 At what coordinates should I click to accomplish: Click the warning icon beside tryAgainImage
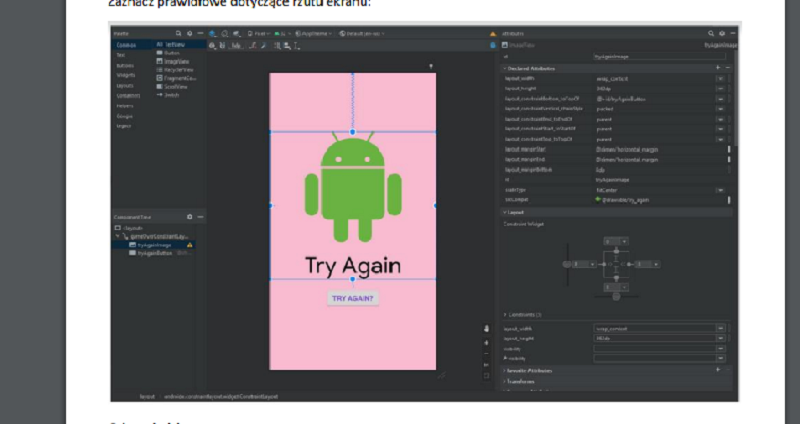tap(190, 245)
